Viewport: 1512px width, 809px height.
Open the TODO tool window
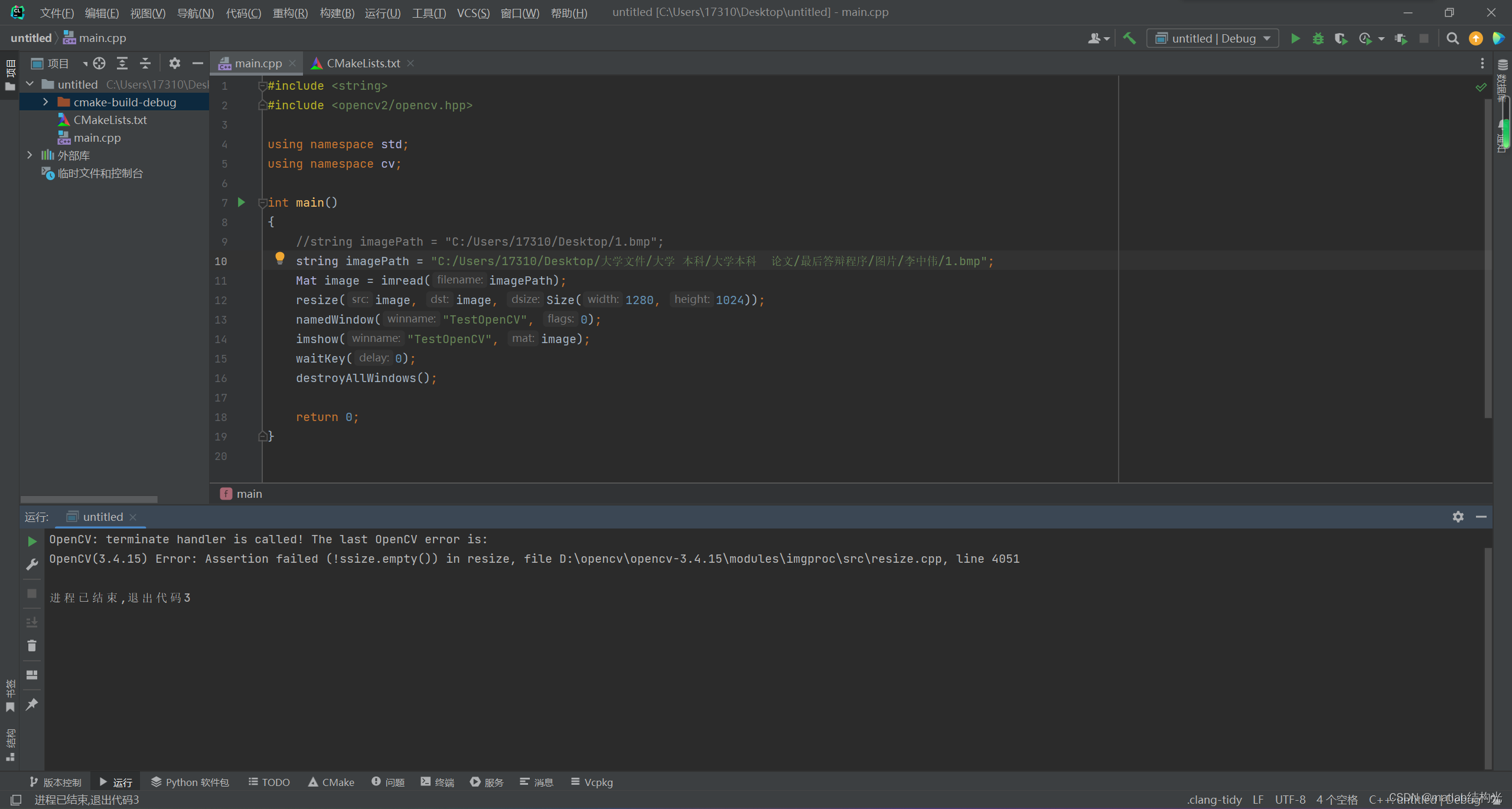(269, 782)
